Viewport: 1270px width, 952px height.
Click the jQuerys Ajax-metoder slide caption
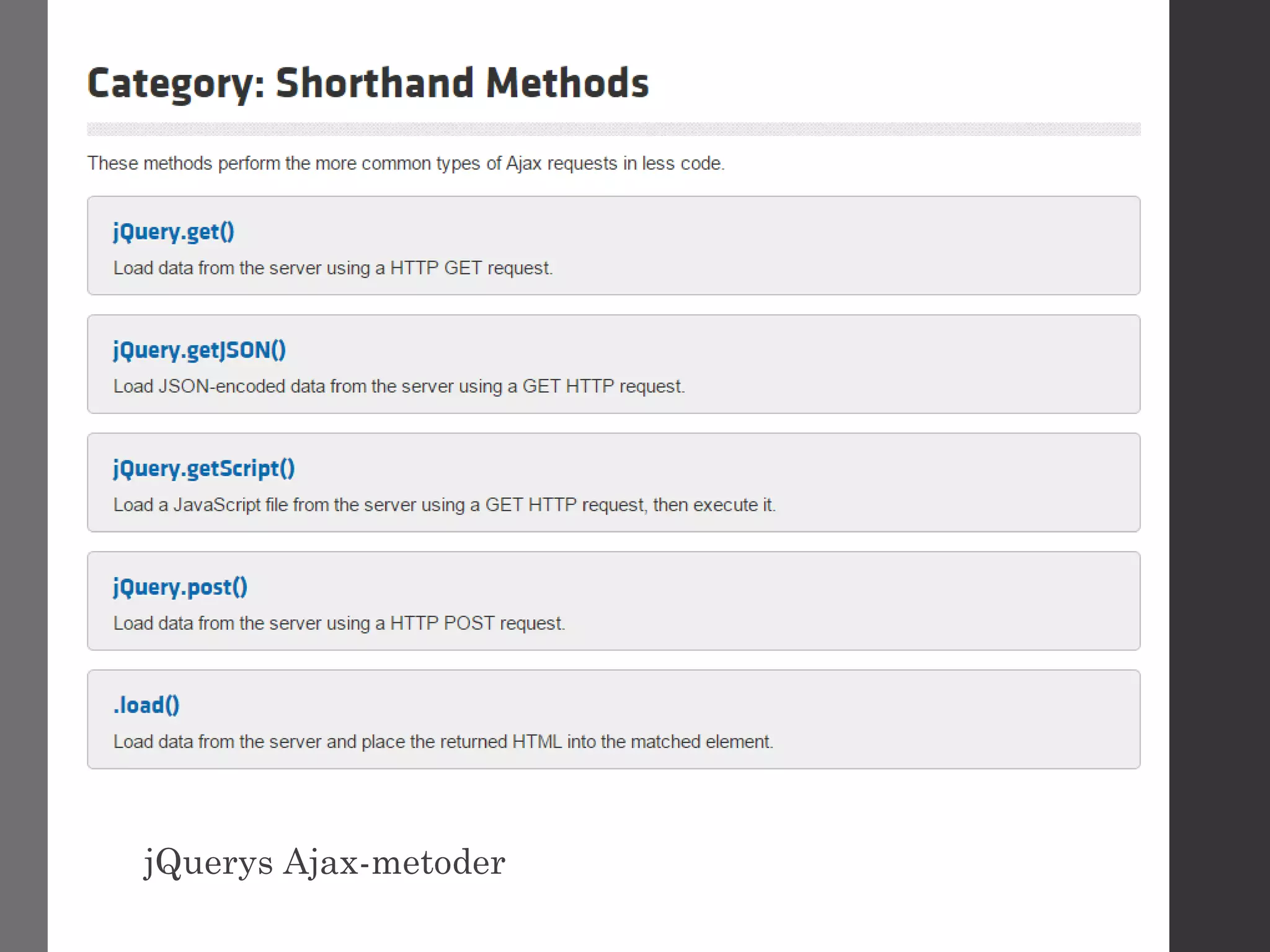click(324, 863)
